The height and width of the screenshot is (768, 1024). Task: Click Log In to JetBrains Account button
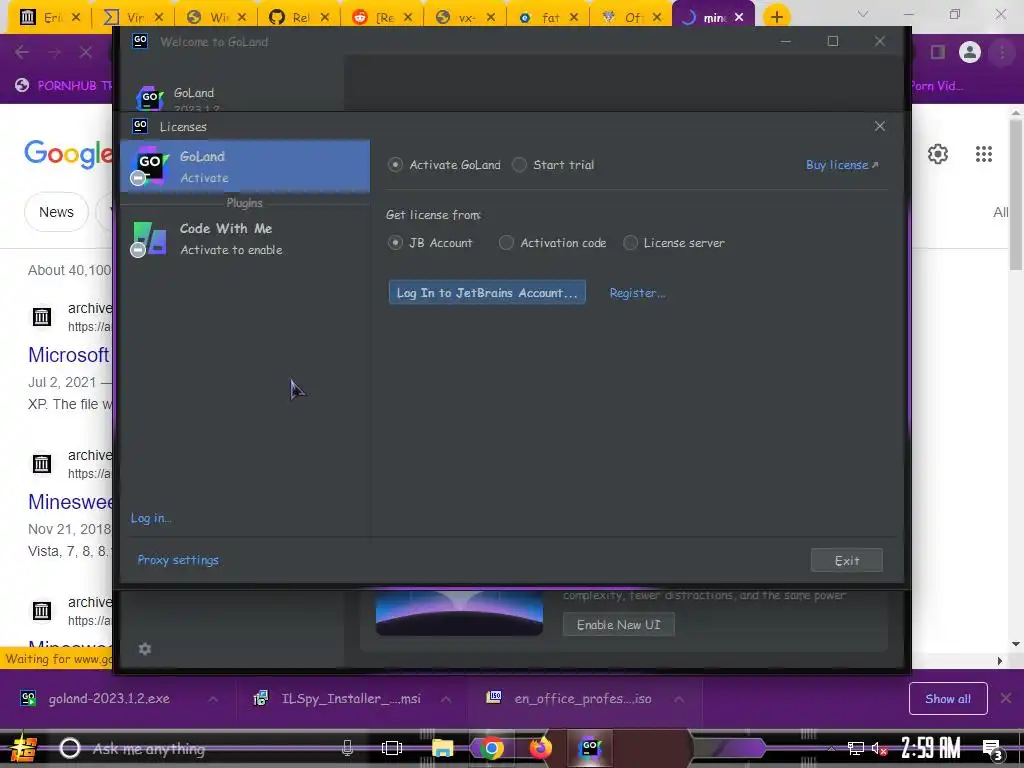click(x=487, y=293)
